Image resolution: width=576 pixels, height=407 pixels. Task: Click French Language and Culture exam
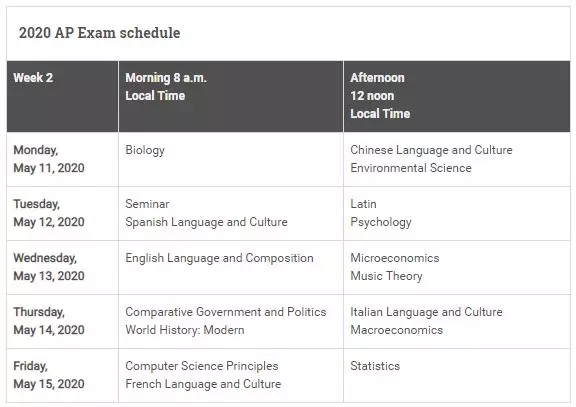pos(203,384)
